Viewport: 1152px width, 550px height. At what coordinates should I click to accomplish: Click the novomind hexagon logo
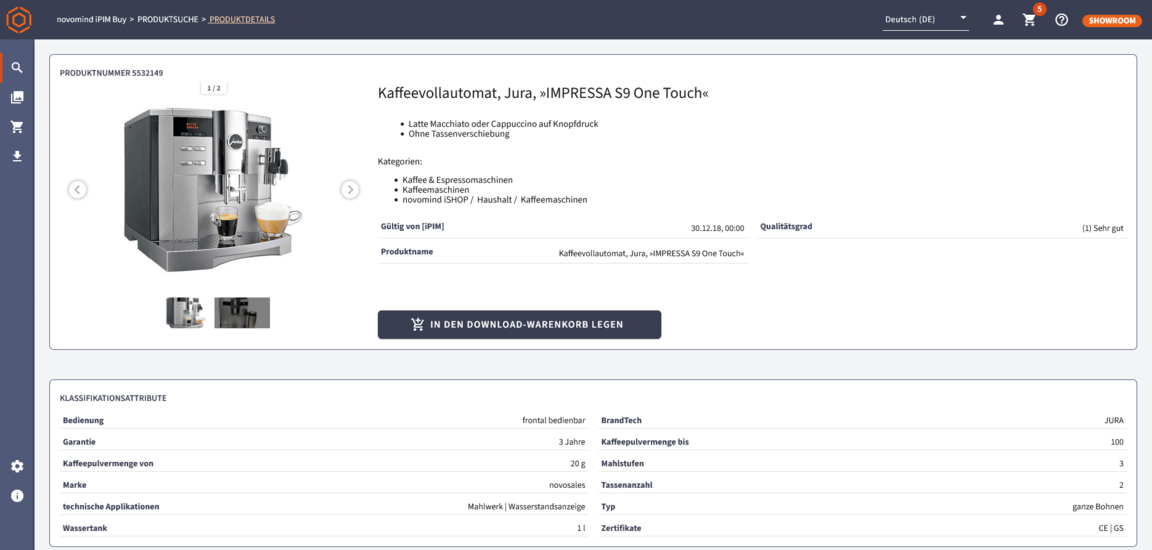pyautogui.click(x=18, y=19)
